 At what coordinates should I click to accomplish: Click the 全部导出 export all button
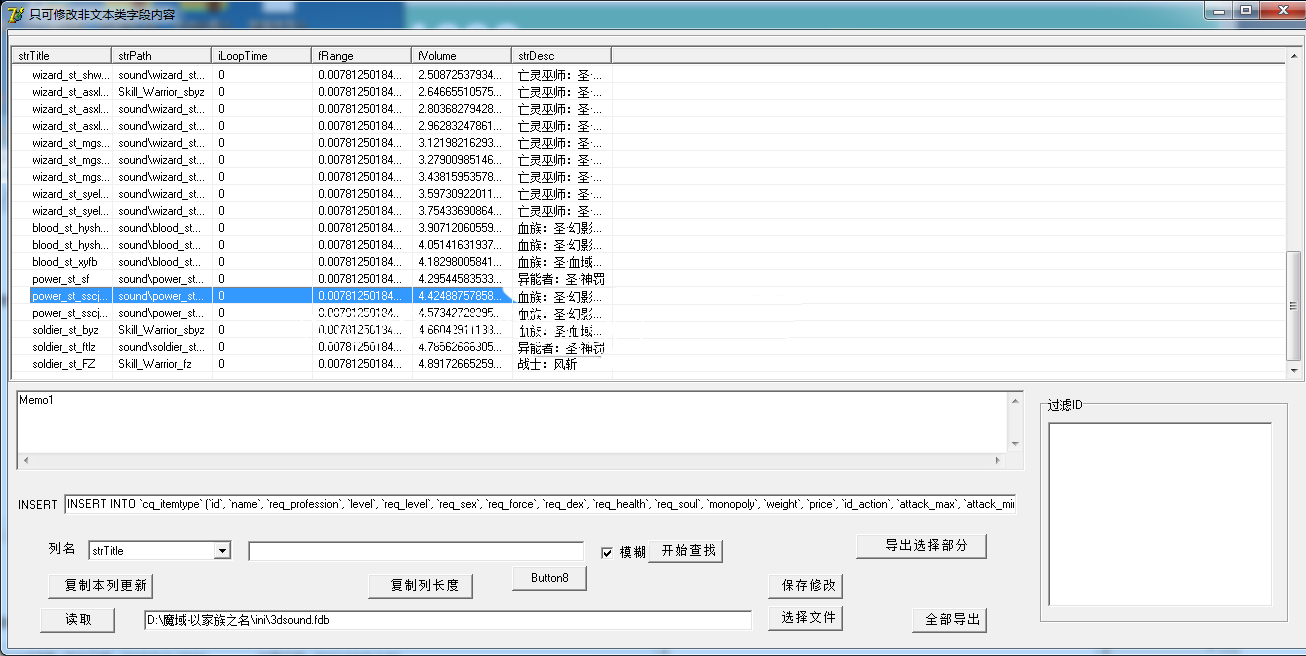(949, 620)
